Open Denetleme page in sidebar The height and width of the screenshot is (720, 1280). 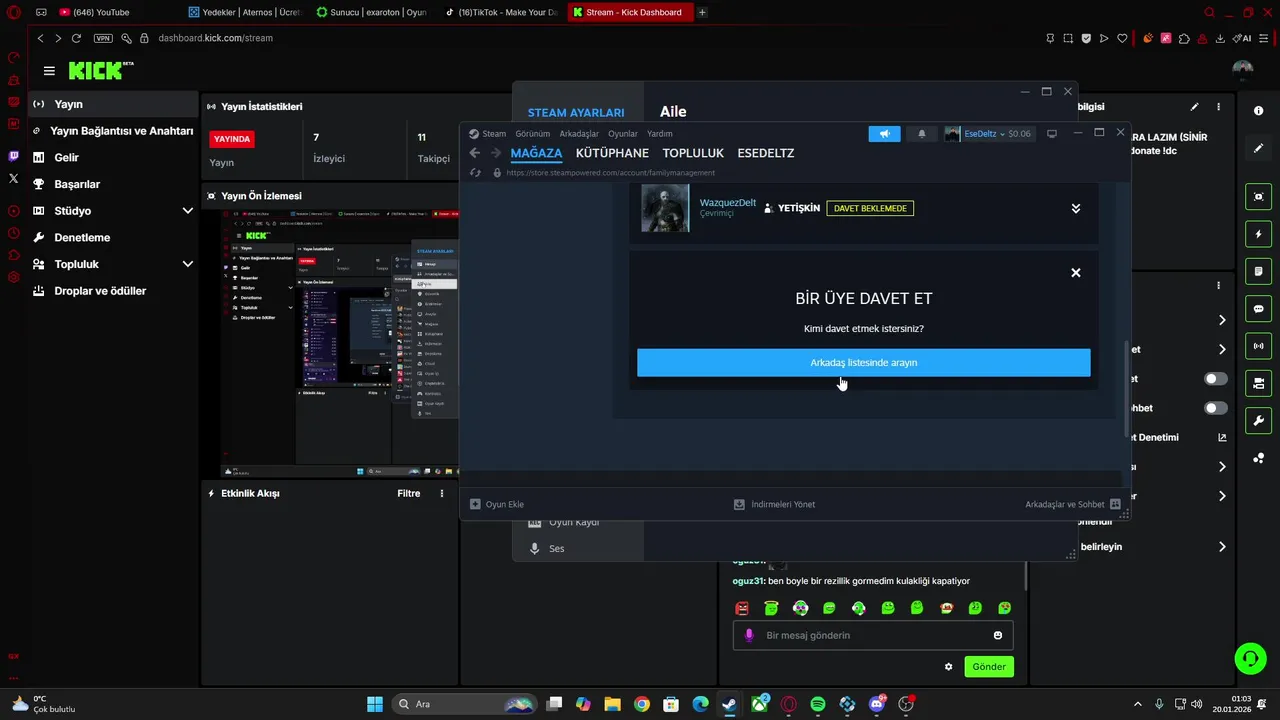click(x=113, y=237)
